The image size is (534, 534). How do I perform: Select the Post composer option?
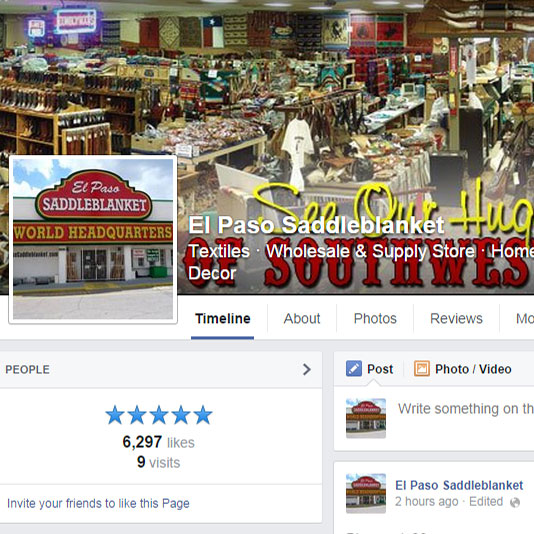pos(370,369)
